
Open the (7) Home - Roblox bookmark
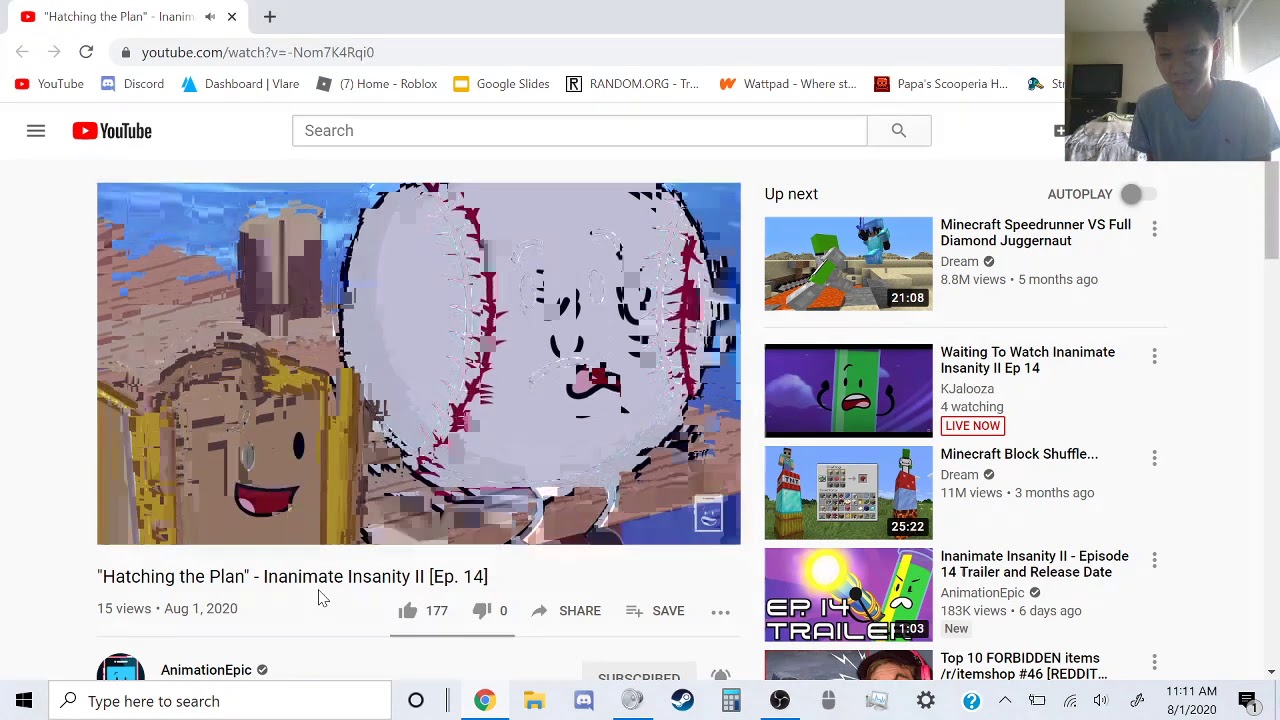(377, 84)
